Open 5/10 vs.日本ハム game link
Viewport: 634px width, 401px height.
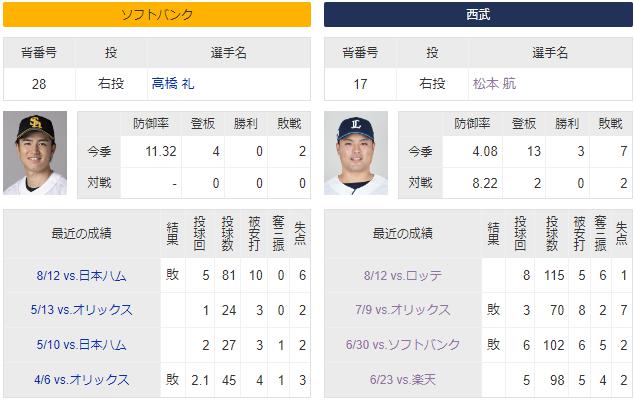(x=81, y=345)
